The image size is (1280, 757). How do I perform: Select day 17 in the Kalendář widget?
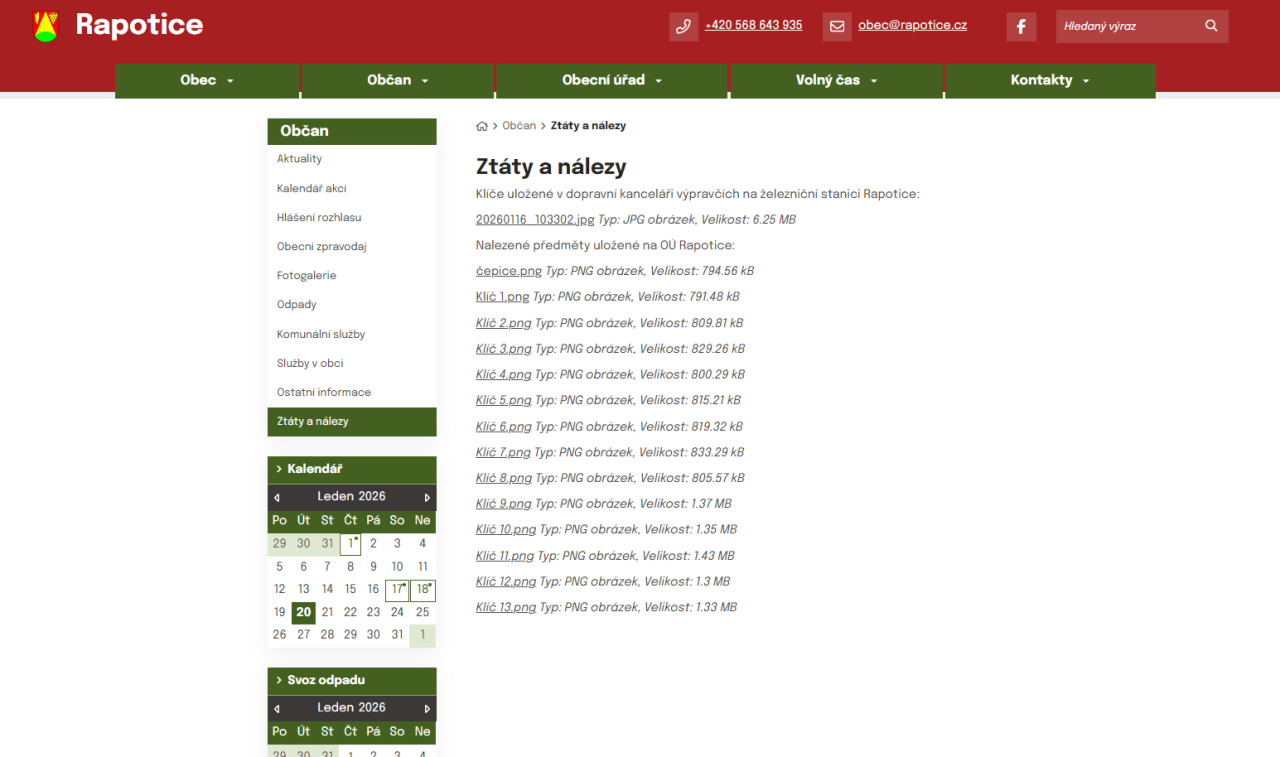coord(397,590)
